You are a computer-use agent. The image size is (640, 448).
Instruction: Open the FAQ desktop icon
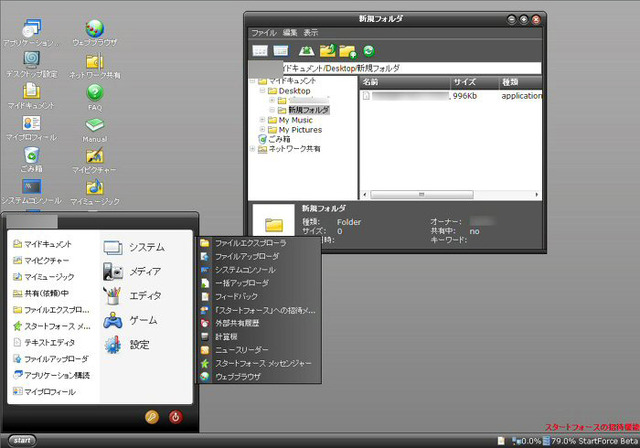coord(95,97)
